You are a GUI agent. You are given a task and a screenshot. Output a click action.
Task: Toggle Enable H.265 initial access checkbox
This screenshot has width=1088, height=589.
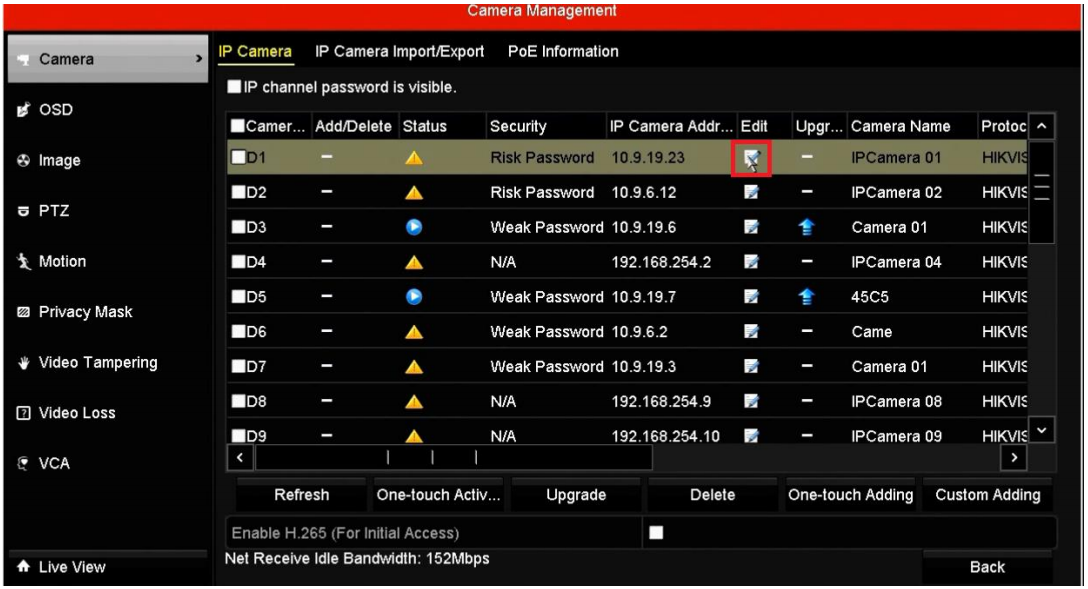[x=656, y=533]
